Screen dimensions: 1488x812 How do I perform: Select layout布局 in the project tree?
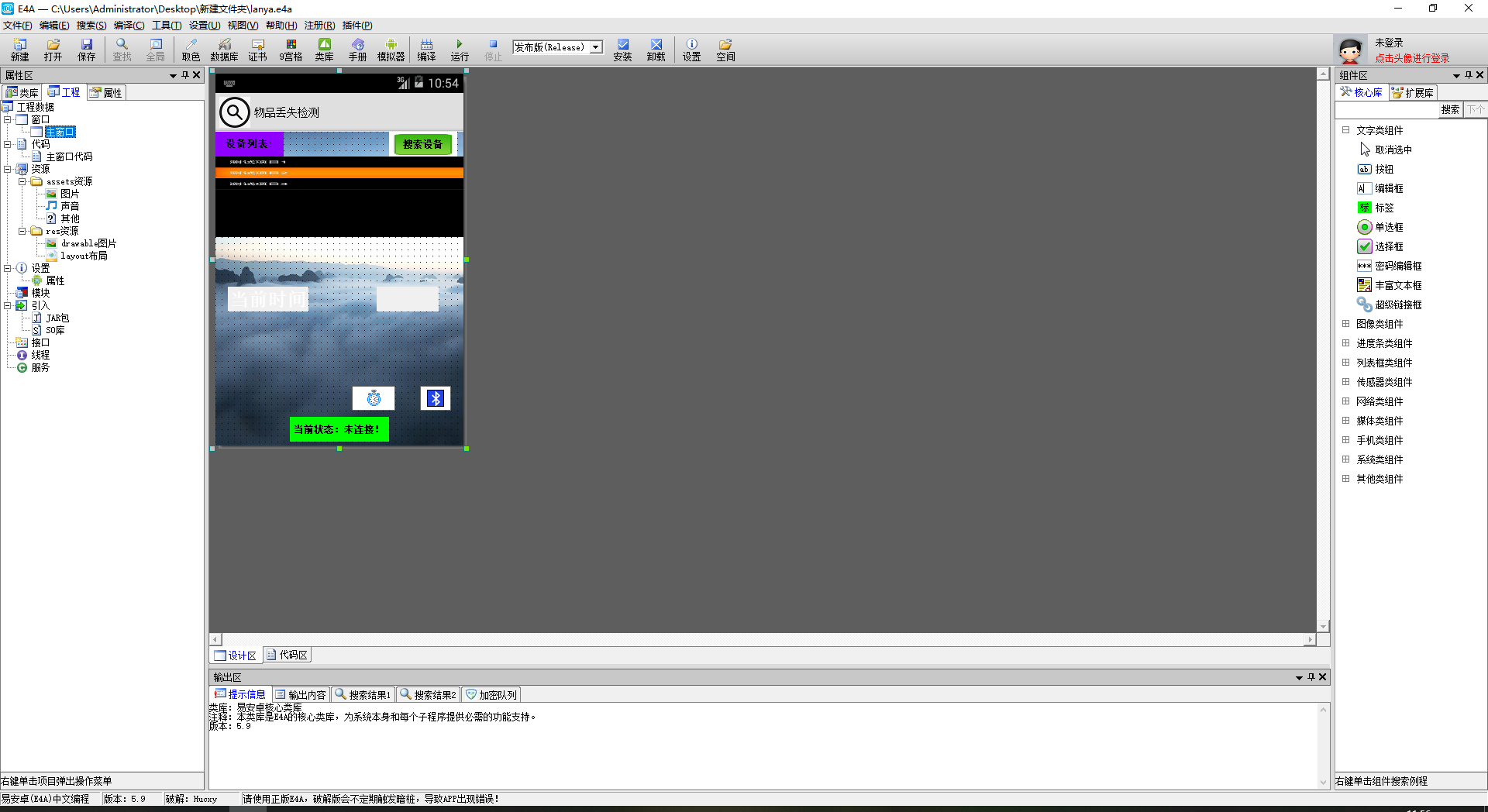click(77, 256)
